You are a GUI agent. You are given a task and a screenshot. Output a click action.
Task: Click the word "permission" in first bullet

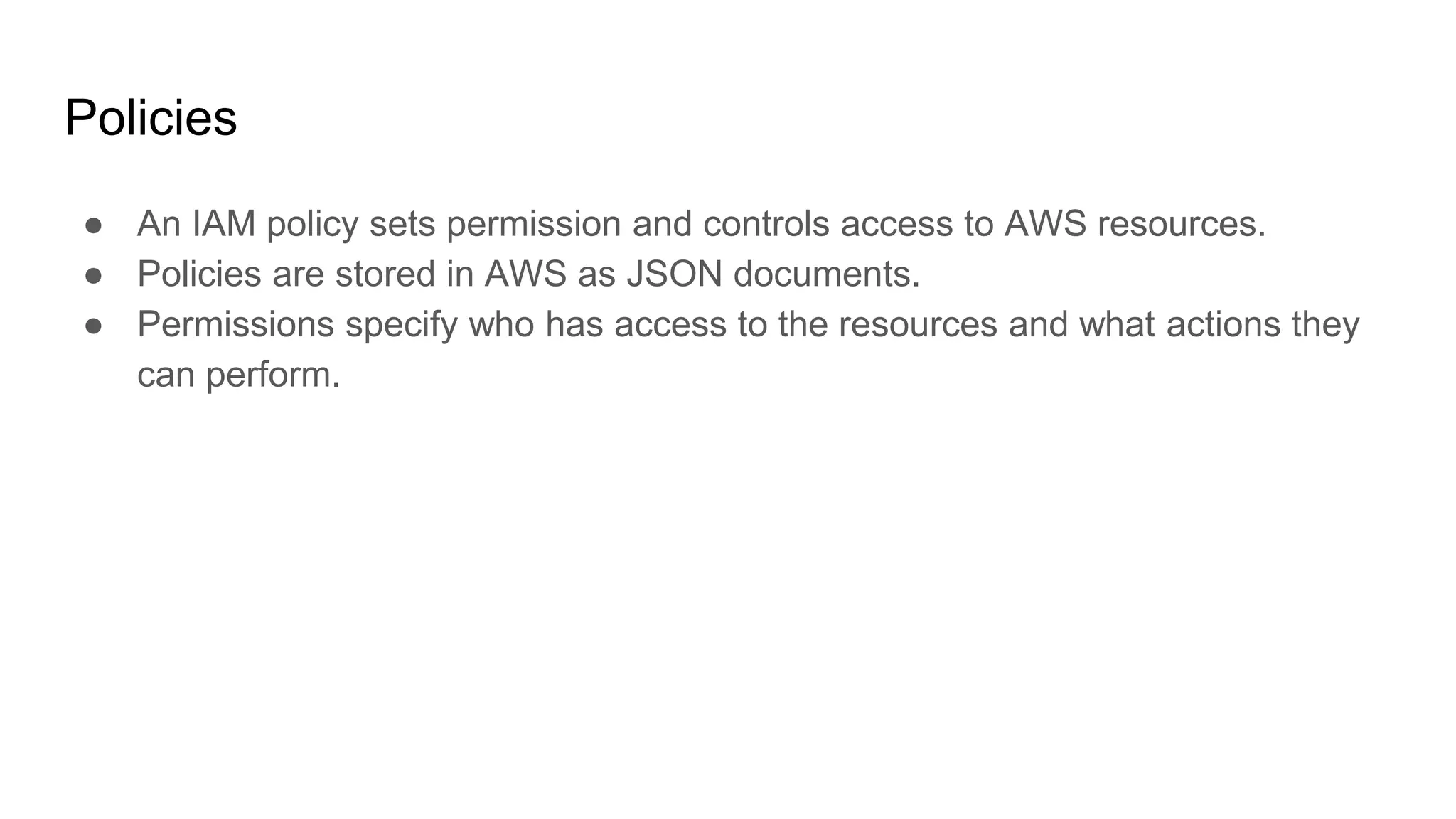pos(533,225)
